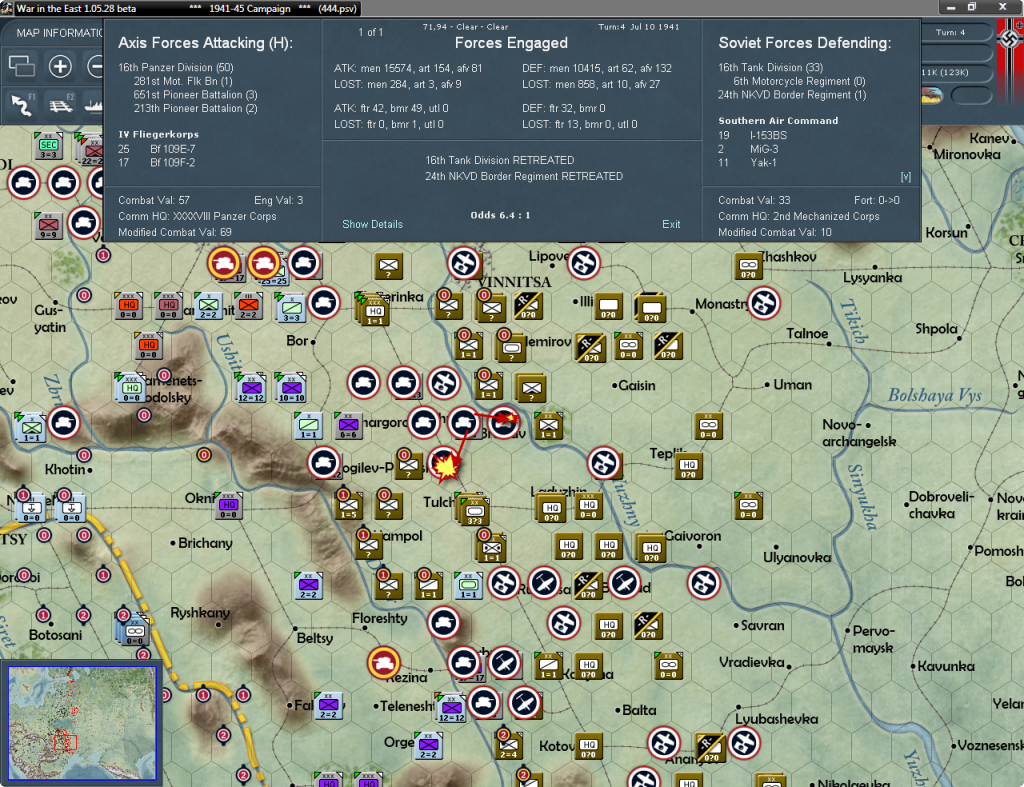The height and width of the screenshot is (787, 1024).
Task: Click Show Details in the combat report
Action: coord(372,224)
